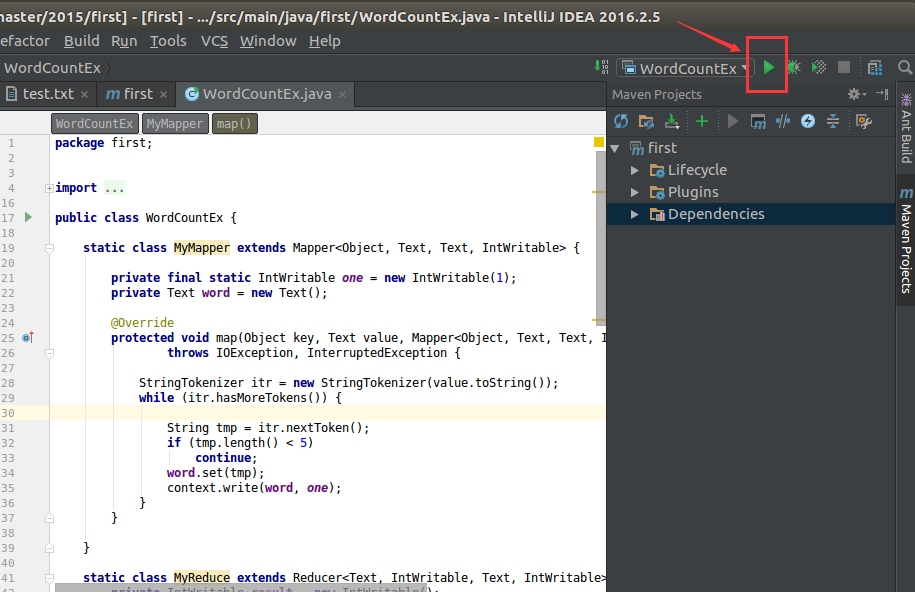Viewport: 915px width, 592px height.
Task: Toggle Maven offline mode
Action: pyautogui.click(x=783, y=121)
